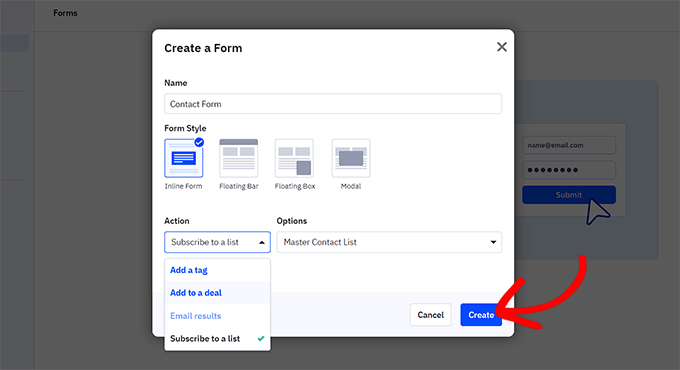Choose Add to a deal action

(x=217, y=293)
